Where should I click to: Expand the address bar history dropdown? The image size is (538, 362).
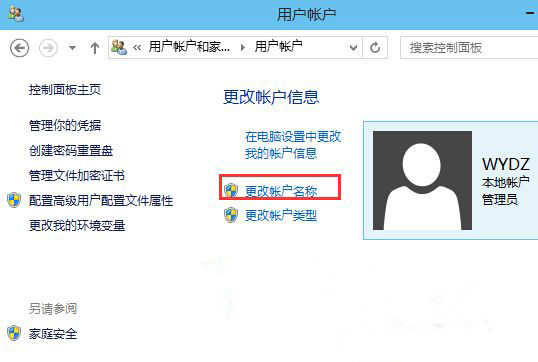353,48
